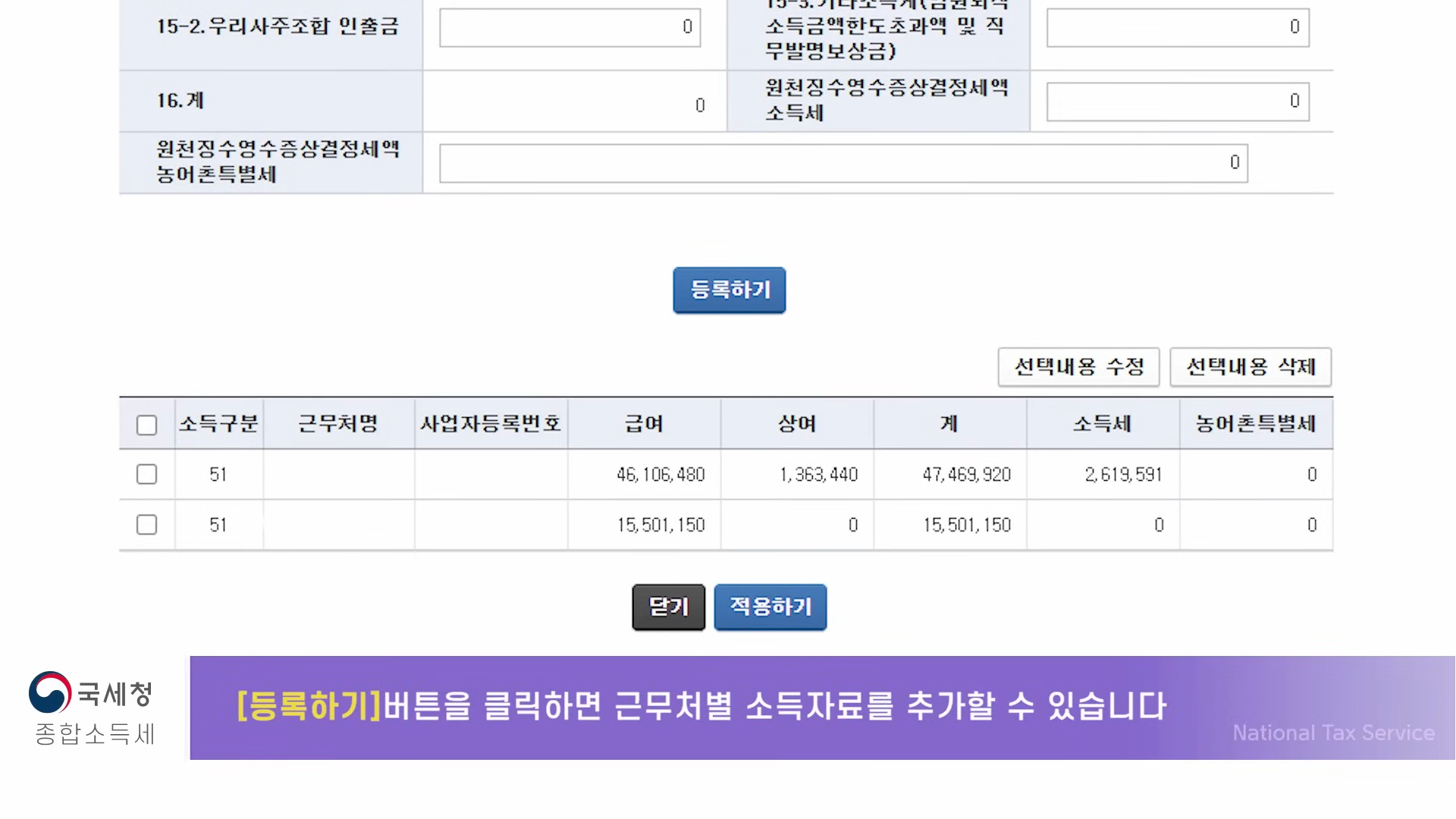The height and width of the screenshot is (819, 1456).
Task: Click the 근무처명 column header
Action: click(338, 424)
